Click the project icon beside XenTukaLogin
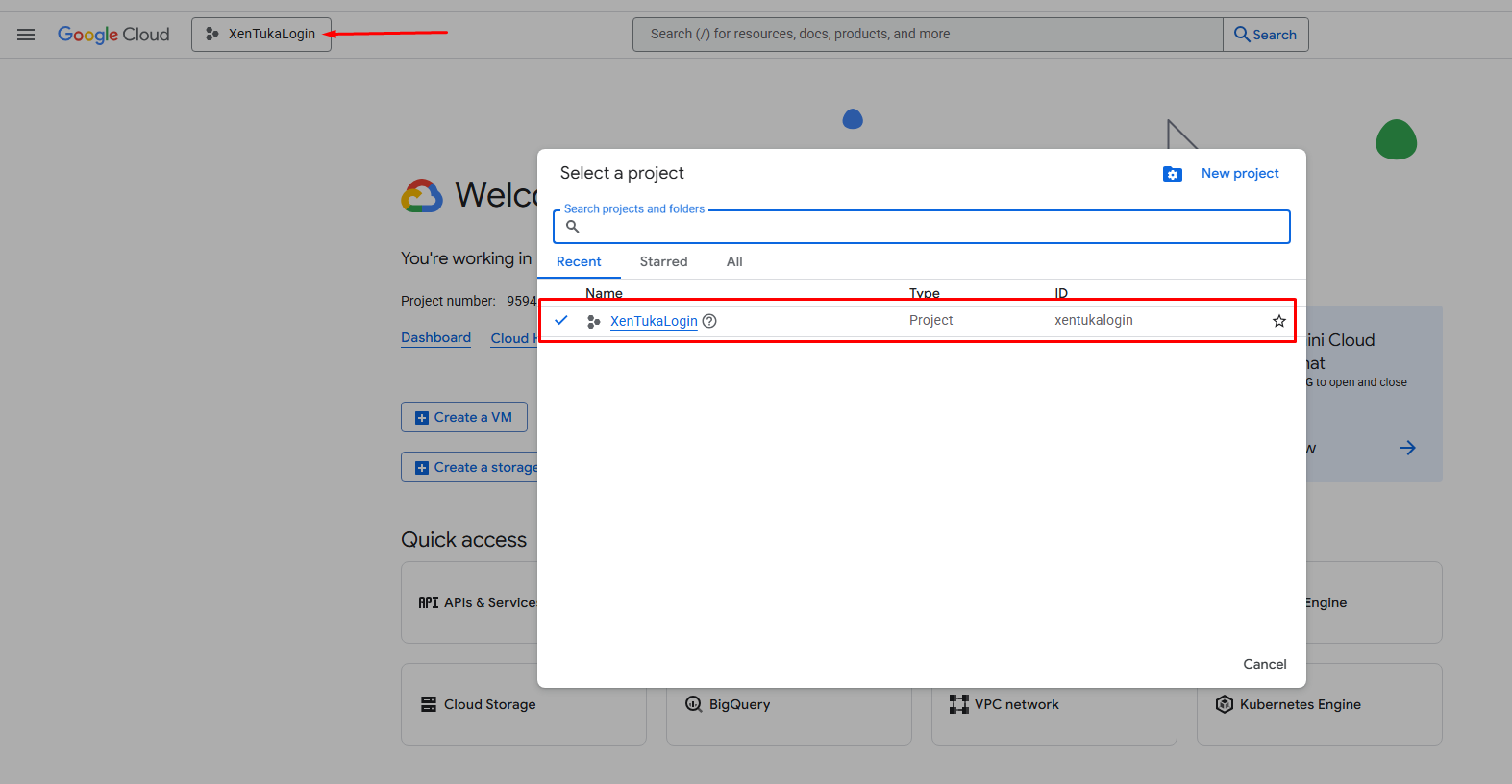The image size is (1512, 784). pos(593,321)
